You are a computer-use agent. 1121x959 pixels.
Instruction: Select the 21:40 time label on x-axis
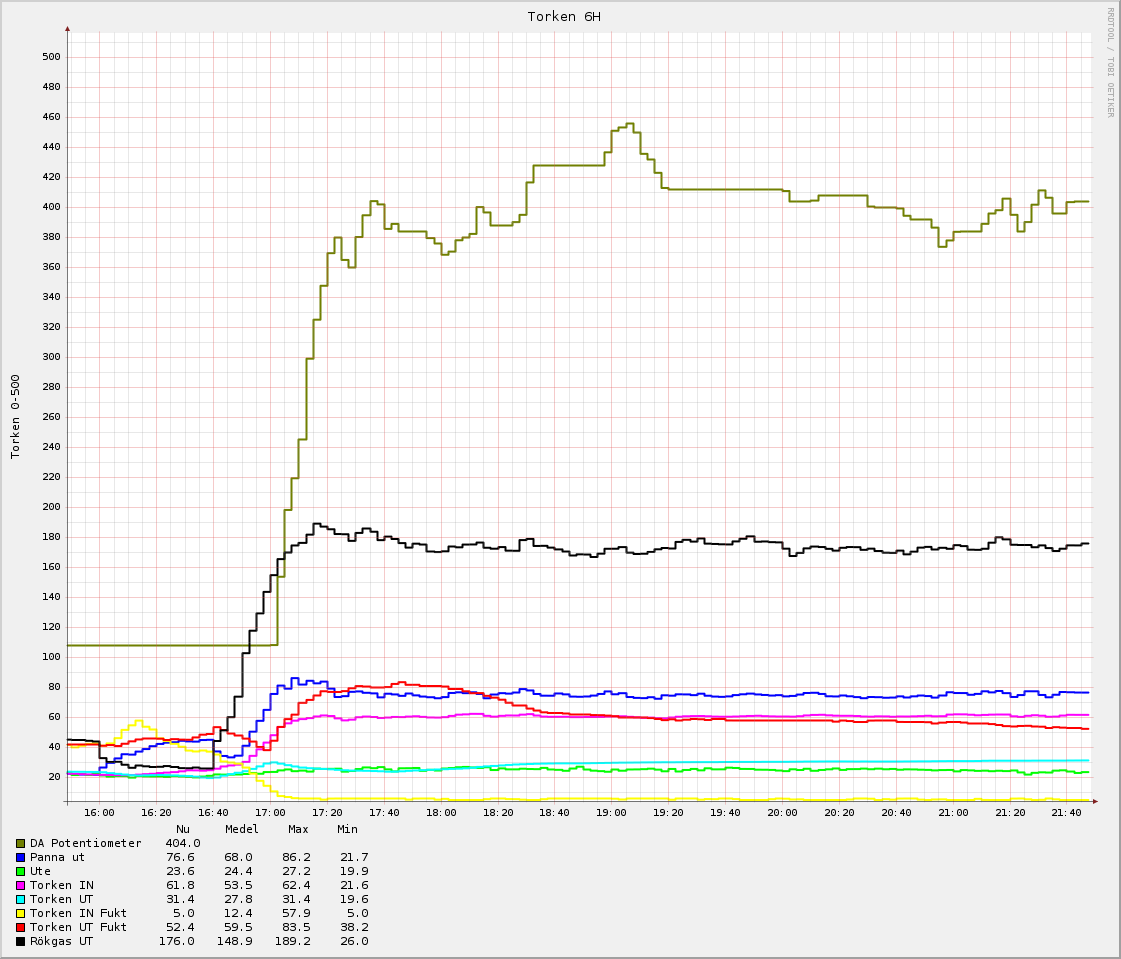click(1067, 813)
